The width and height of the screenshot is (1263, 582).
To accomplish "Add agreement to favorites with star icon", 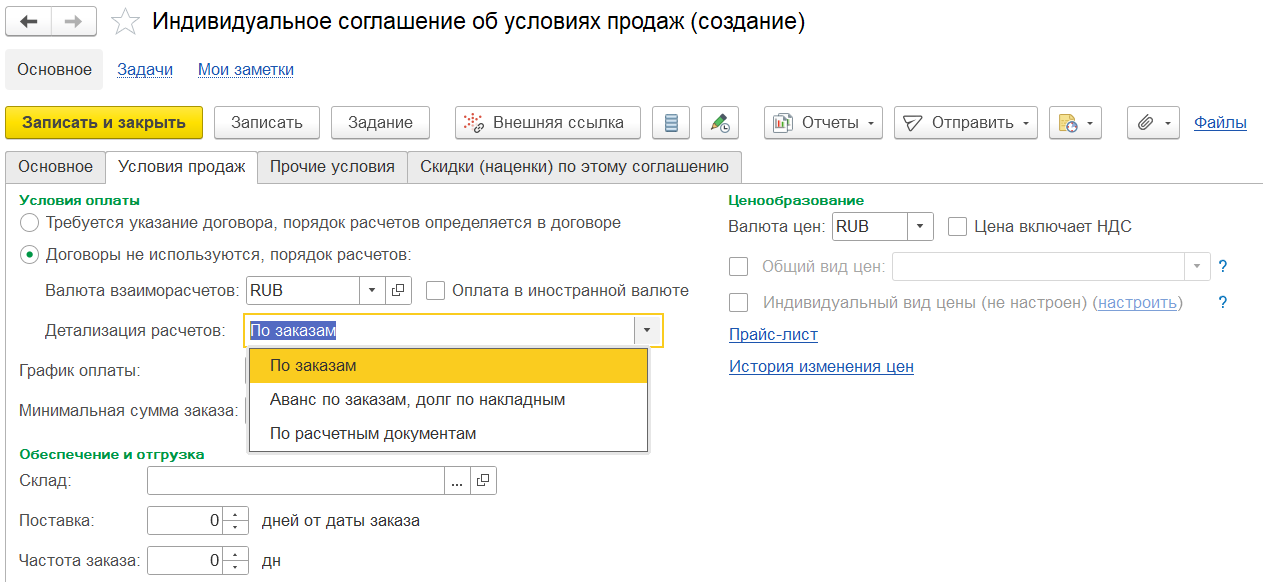I will [x=125, y=22].
